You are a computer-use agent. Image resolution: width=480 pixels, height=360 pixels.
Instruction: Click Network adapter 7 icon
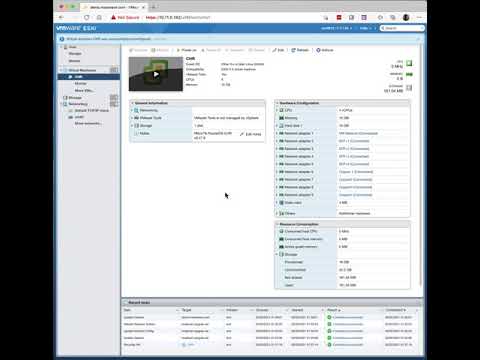(x=281, y=179)
